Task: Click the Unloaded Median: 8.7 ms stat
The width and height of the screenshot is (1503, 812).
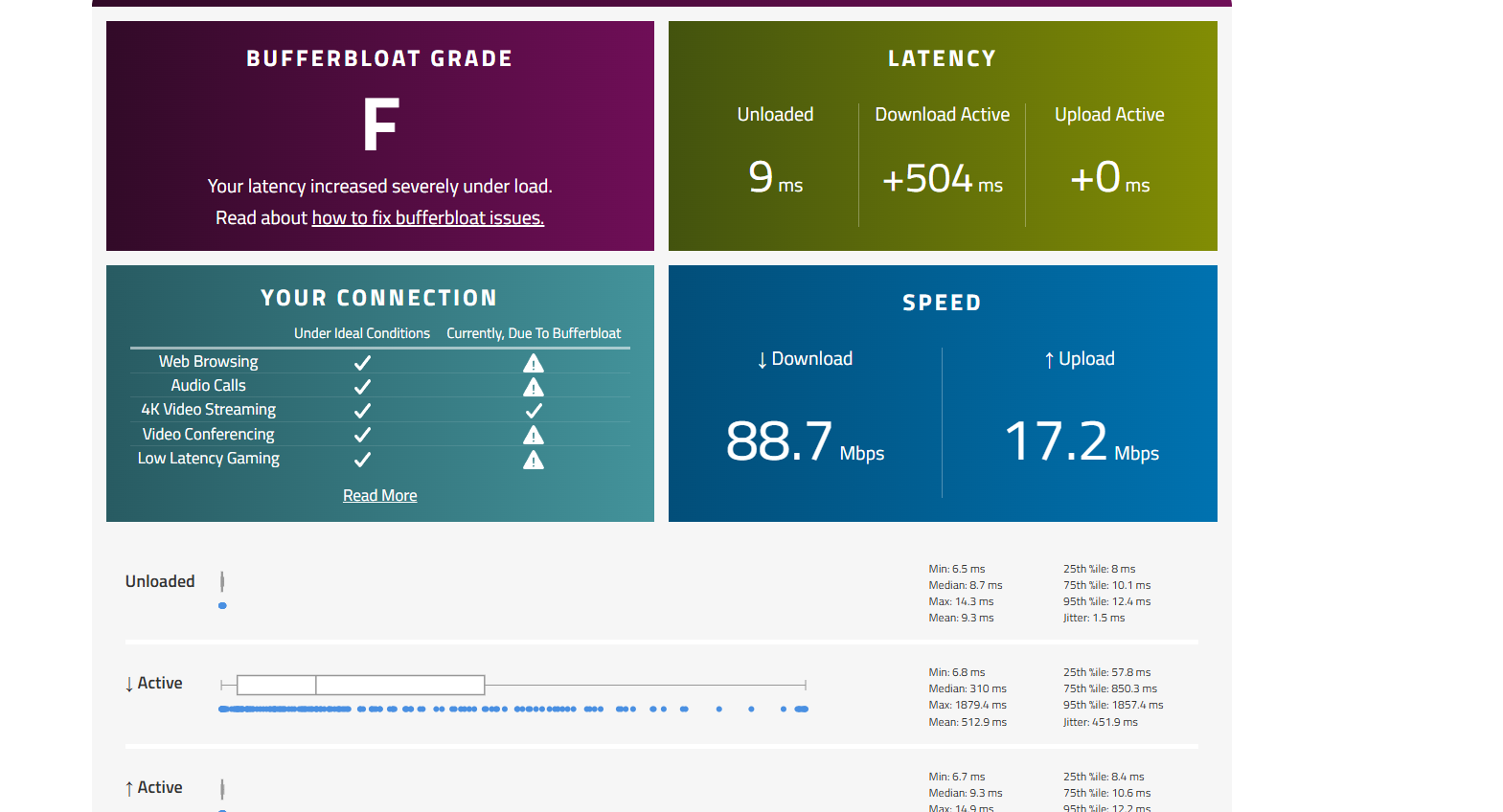Action: pos(966,585)
